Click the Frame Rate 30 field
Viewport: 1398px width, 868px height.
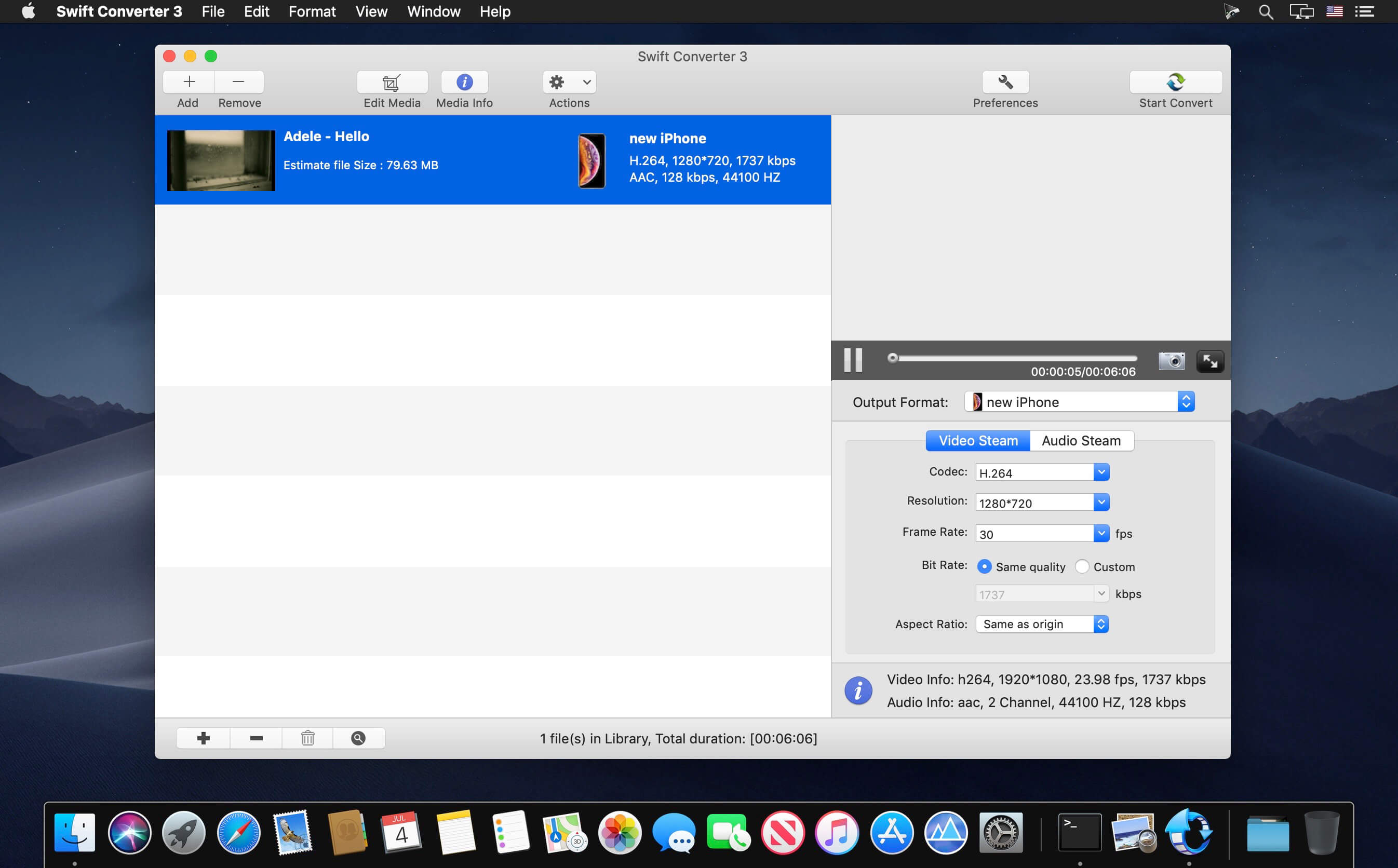point(1034,533)
